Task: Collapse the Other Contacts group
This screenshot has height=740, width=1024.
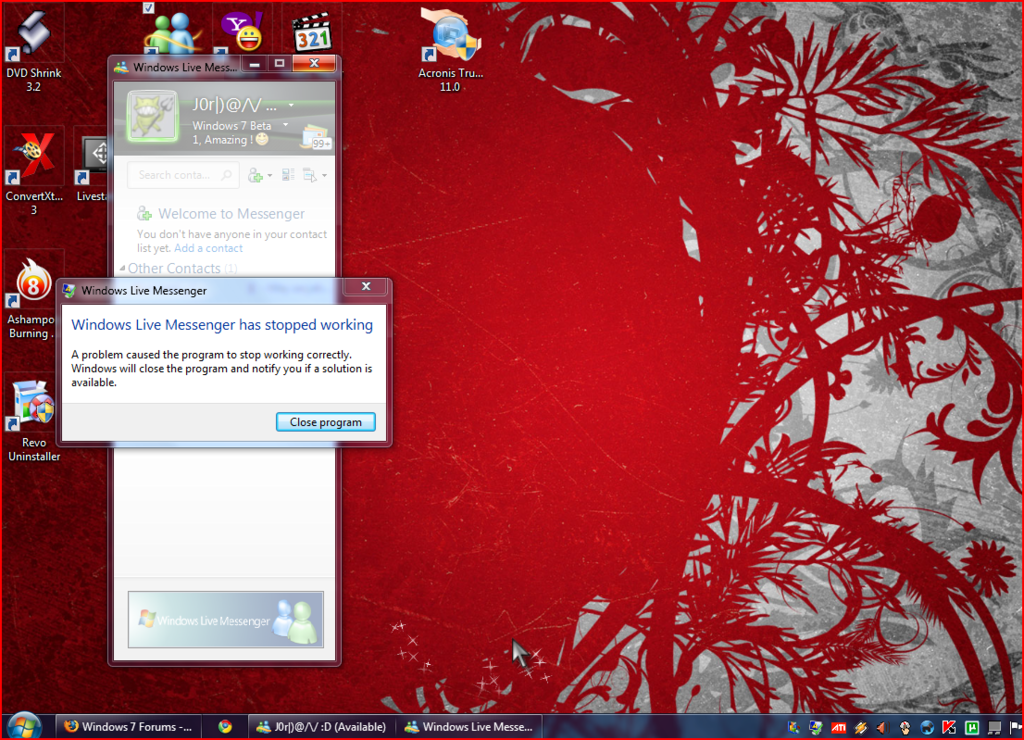Action: click(x=122, y=268)
